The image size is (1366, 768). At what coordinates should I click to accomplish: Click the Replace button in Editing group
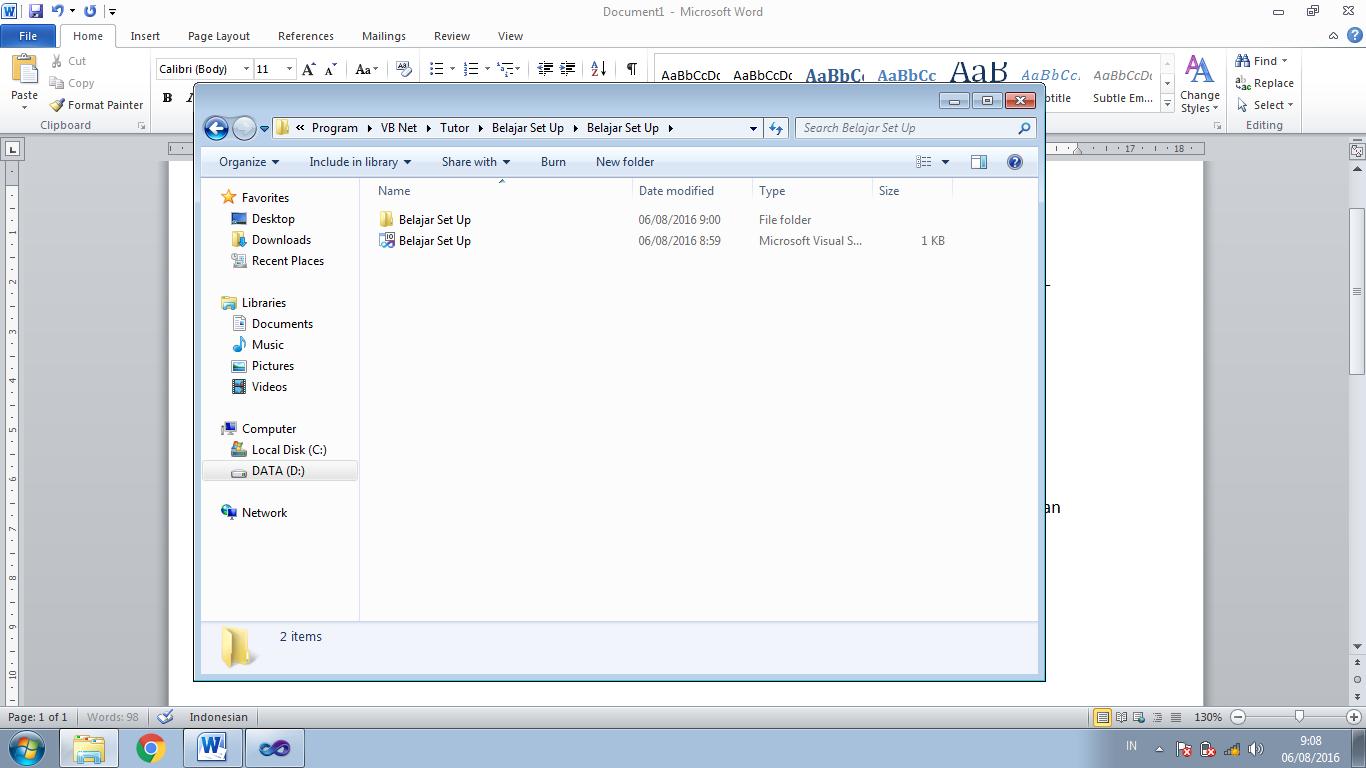[x=1264, y=83]
